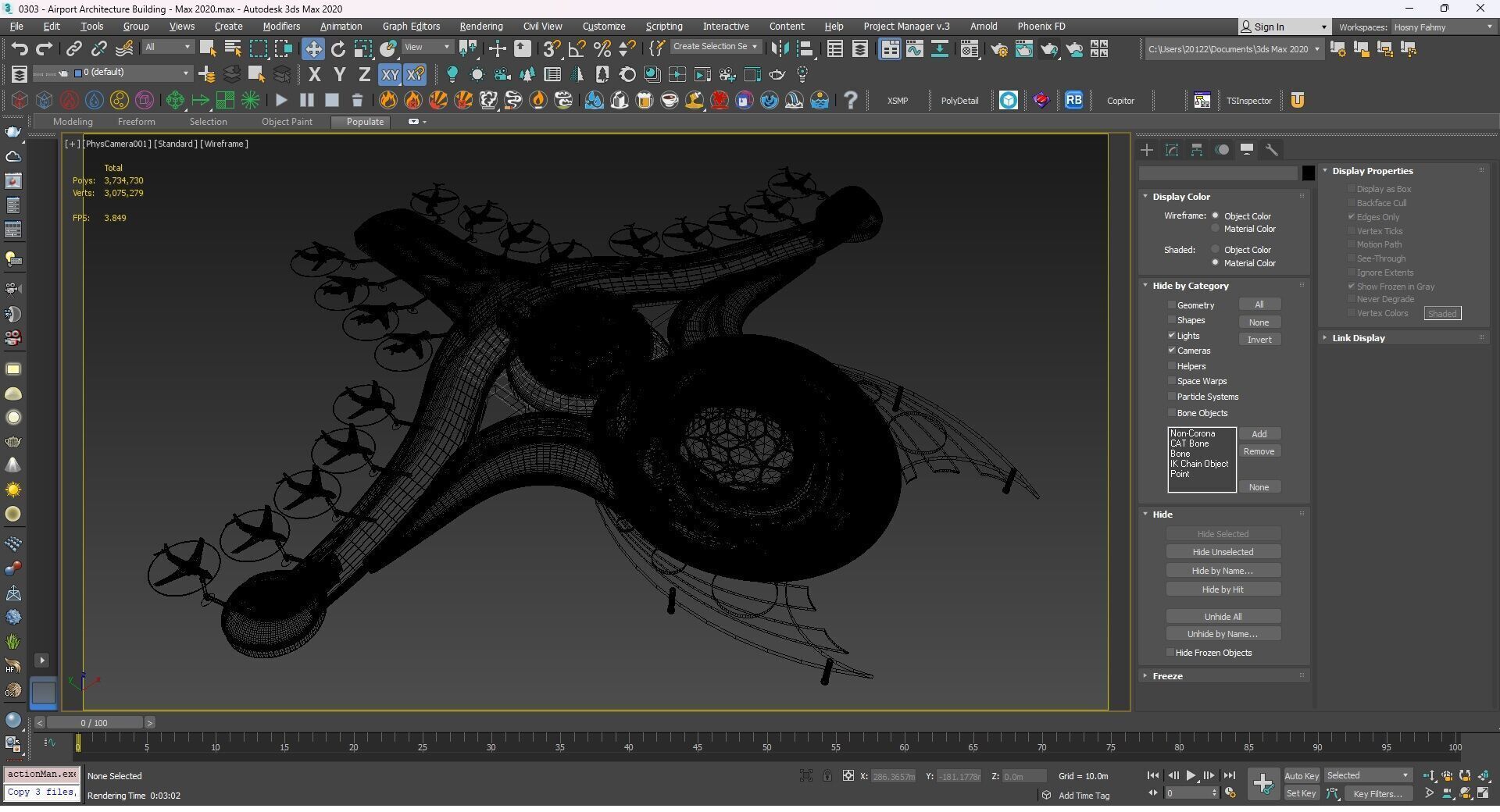Open the 0 (default) layer dropdown
The width and height of the screenshot is (1500, 812).
point(131,73)
